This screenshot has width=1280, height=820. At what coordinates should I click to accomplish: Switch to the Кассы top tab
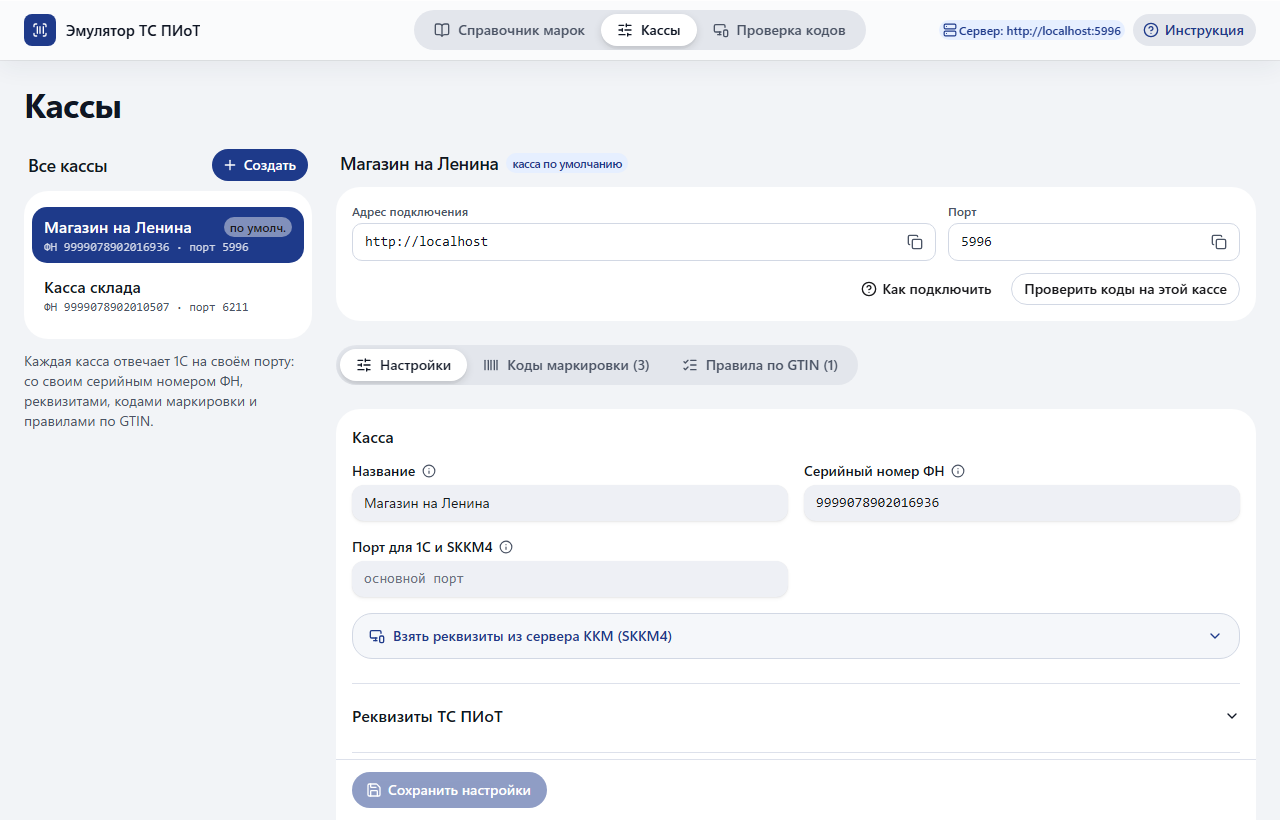[x=648, y=30]
